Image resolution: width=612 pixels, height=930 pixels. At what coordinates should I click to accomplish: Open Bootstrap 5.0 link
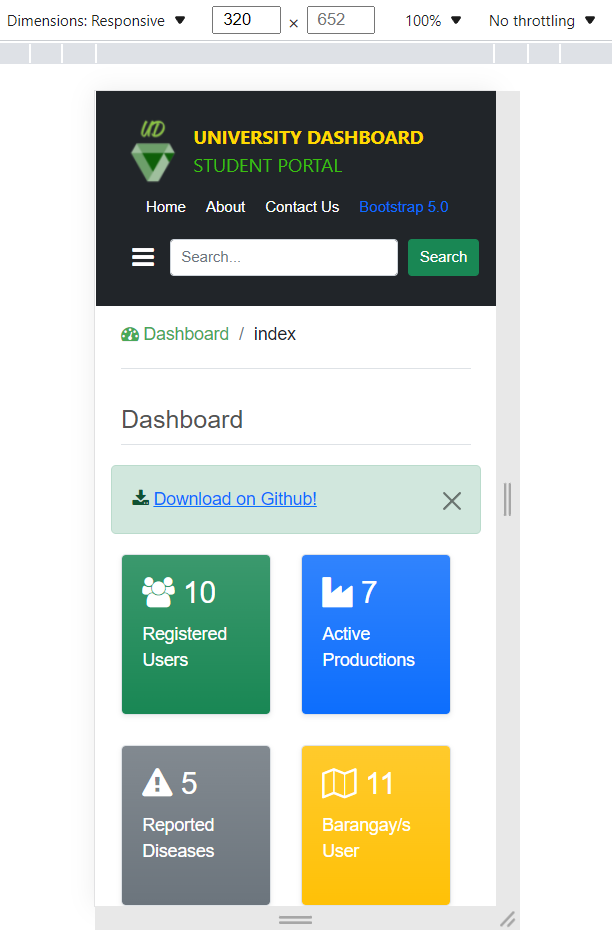click(404, 207)
